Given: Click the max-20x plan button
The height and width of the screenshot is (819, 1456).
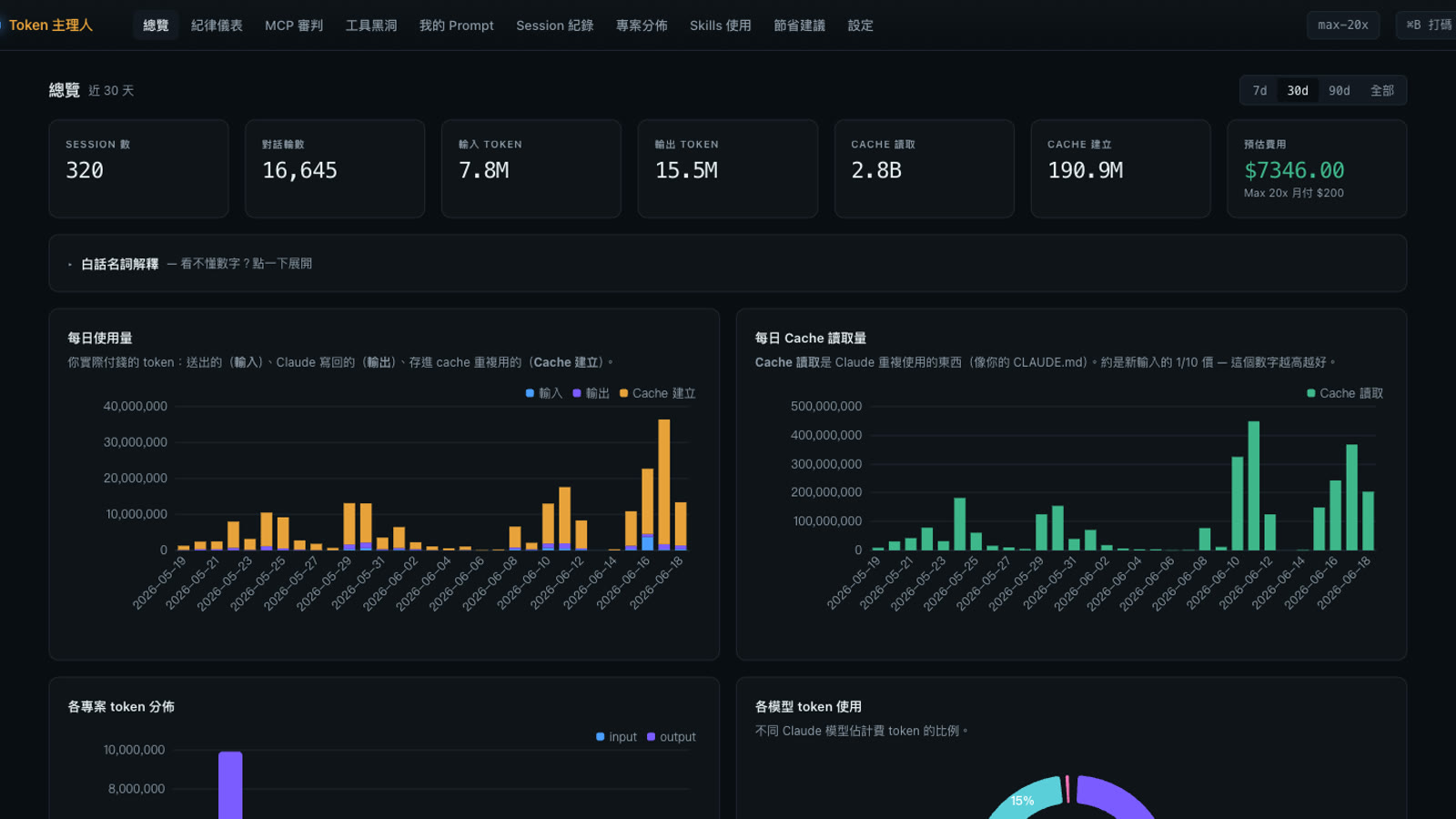Looking at the screenshot, I should point(1343,25).
